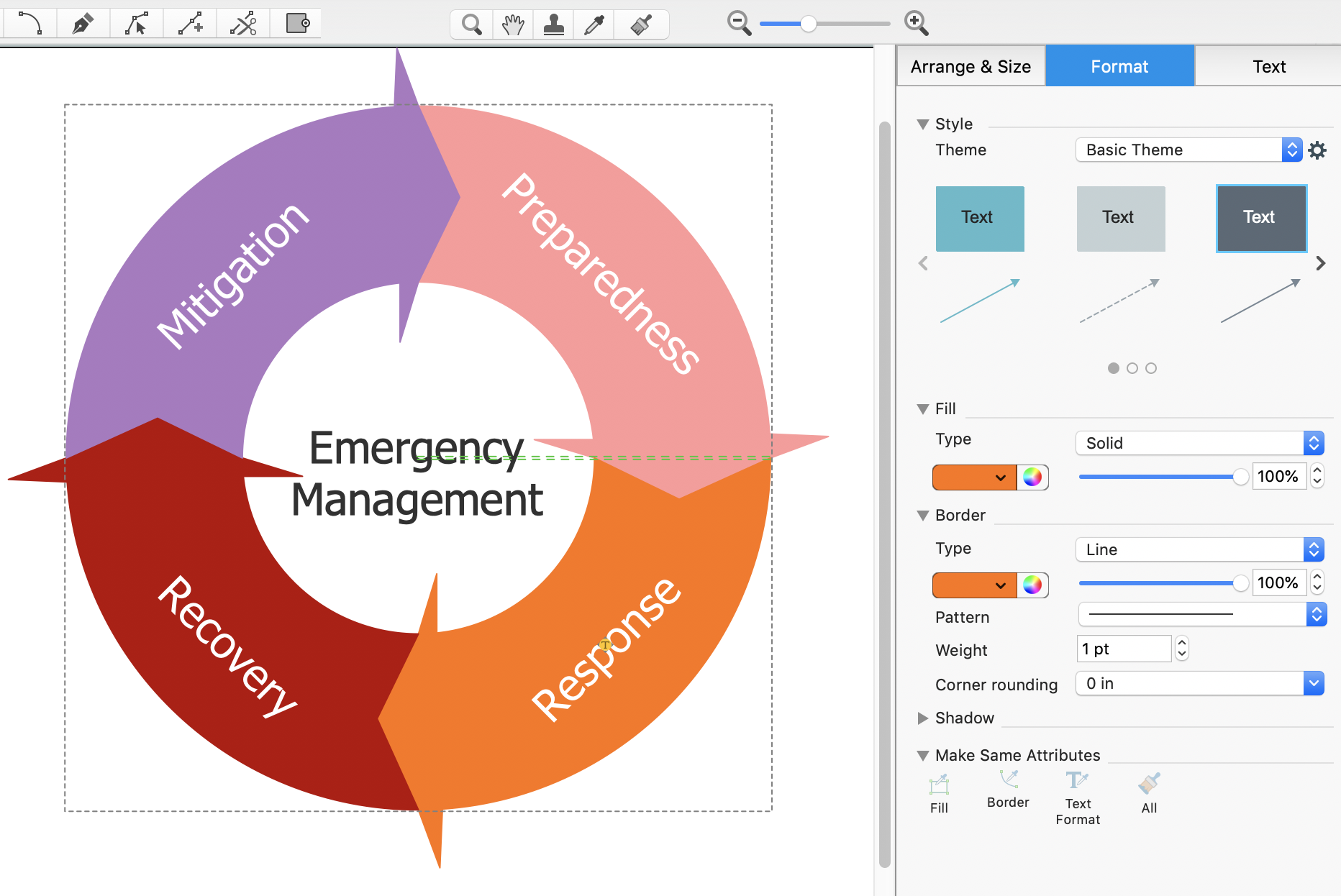Select the stamp tool
The height and width of the screenshot is (896, 1341).
tap(553, 24)
